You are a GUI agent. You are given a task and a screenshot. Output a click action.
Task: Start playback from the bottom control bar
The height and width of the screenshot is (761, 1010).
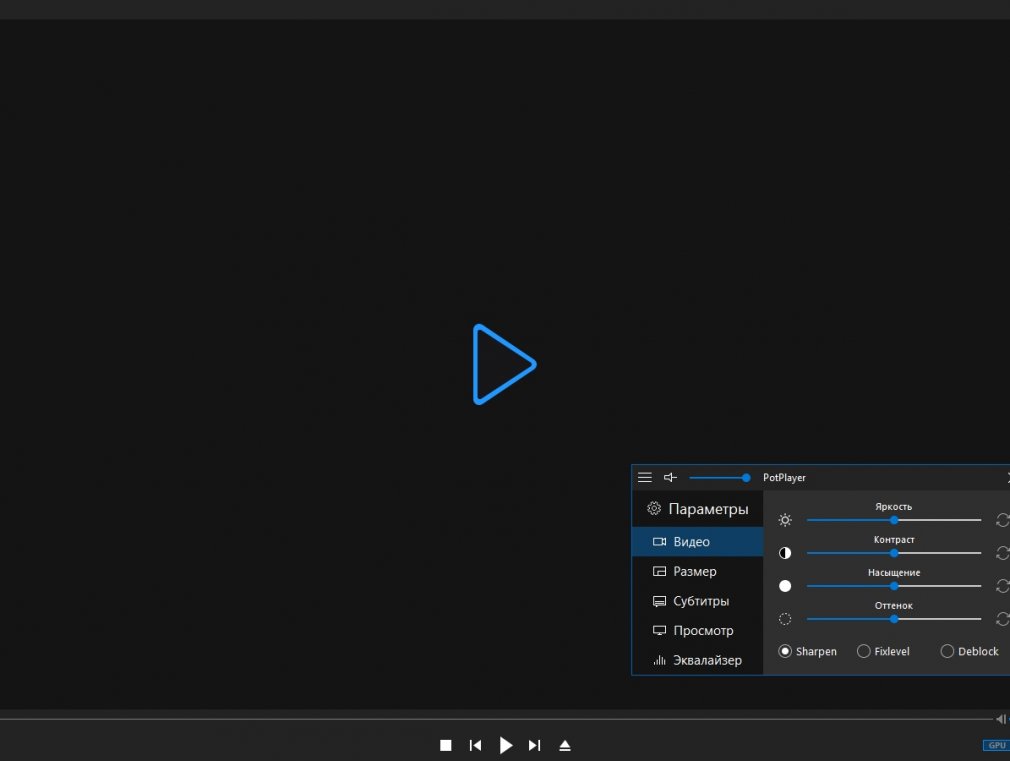tap(506, 746)
